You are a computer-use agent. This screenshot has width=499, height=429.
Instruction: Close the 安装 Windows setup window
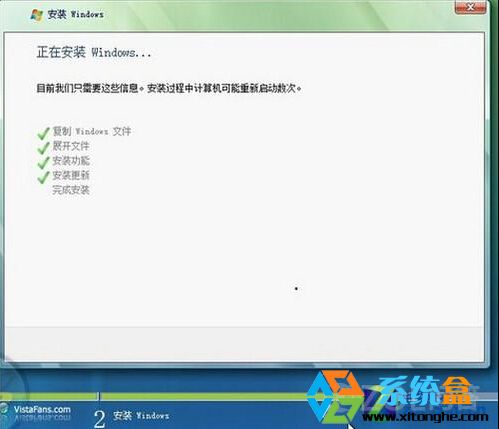click(x=470, y=8)
